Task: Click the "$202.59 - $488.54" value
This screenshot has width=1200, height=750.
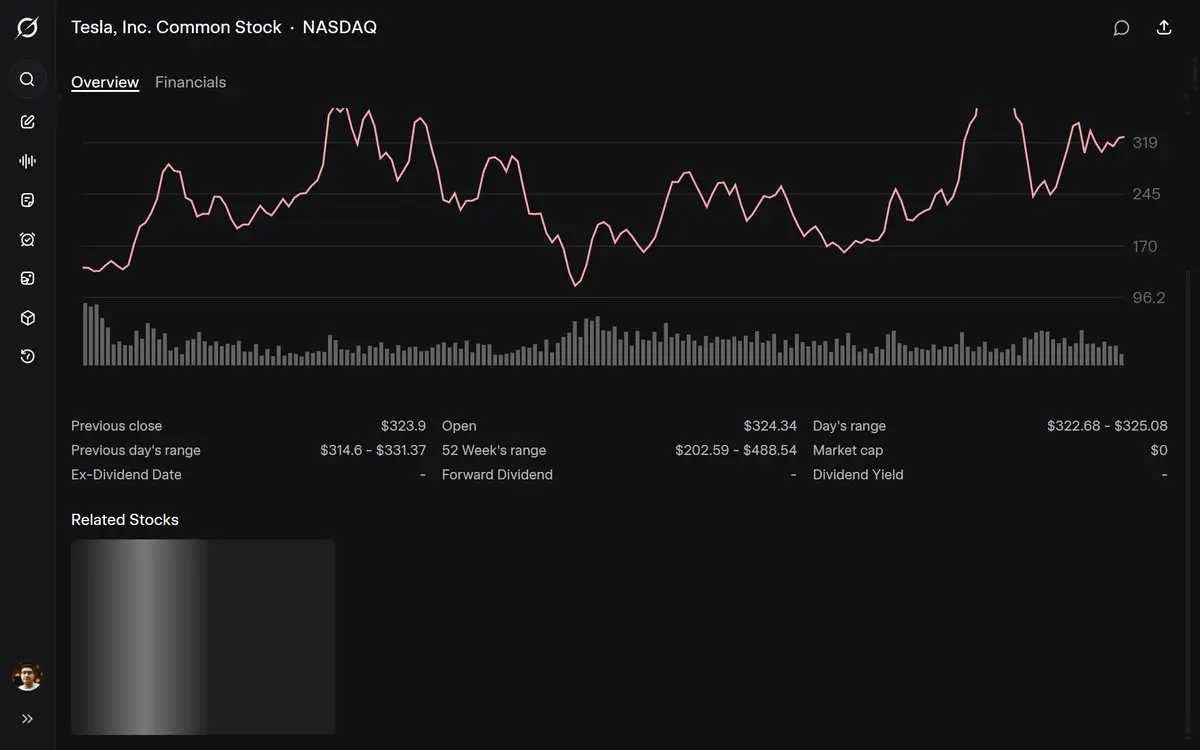Action: click(736, 450)
